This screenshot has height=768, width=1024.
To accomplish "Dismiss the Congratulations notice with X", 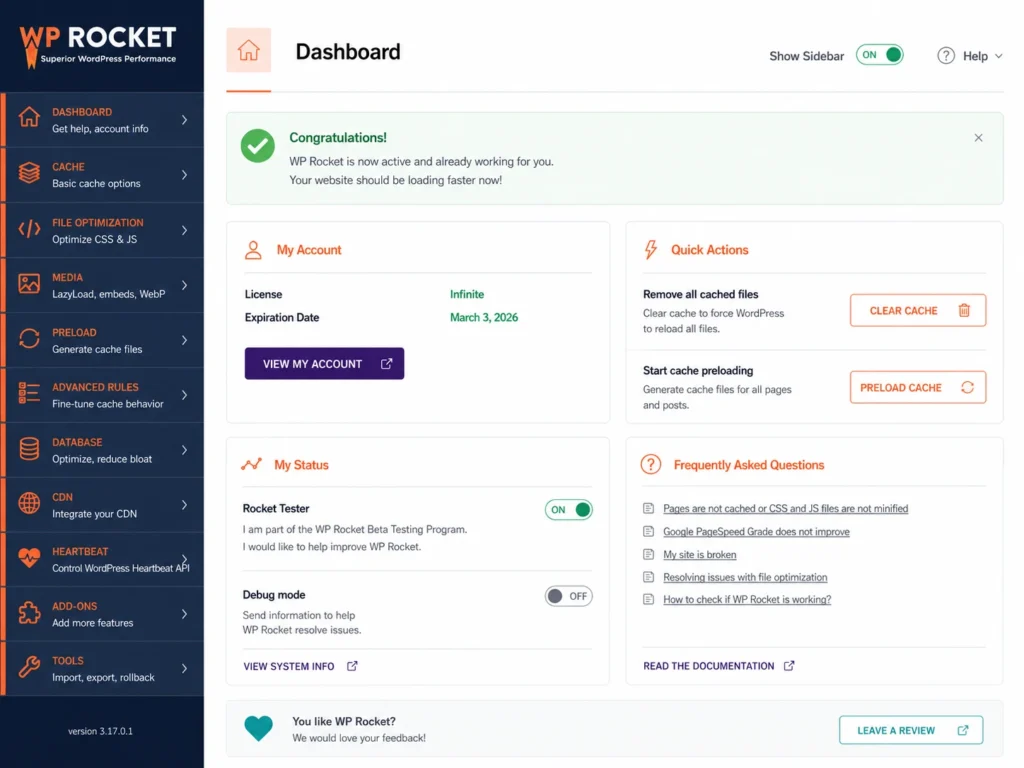I will pos(978,138).
